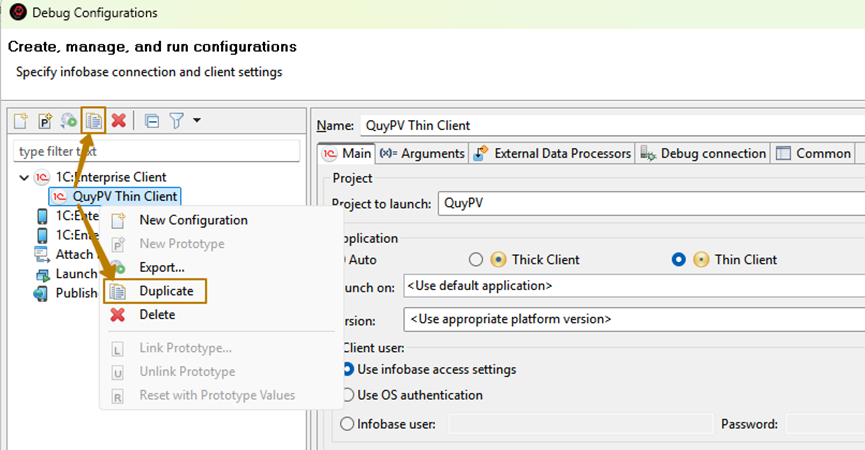Image resolution: width=865 pixels, height=450 pixels.
Task: Choose New Configuration from the context menu
Action: point(193,220)
